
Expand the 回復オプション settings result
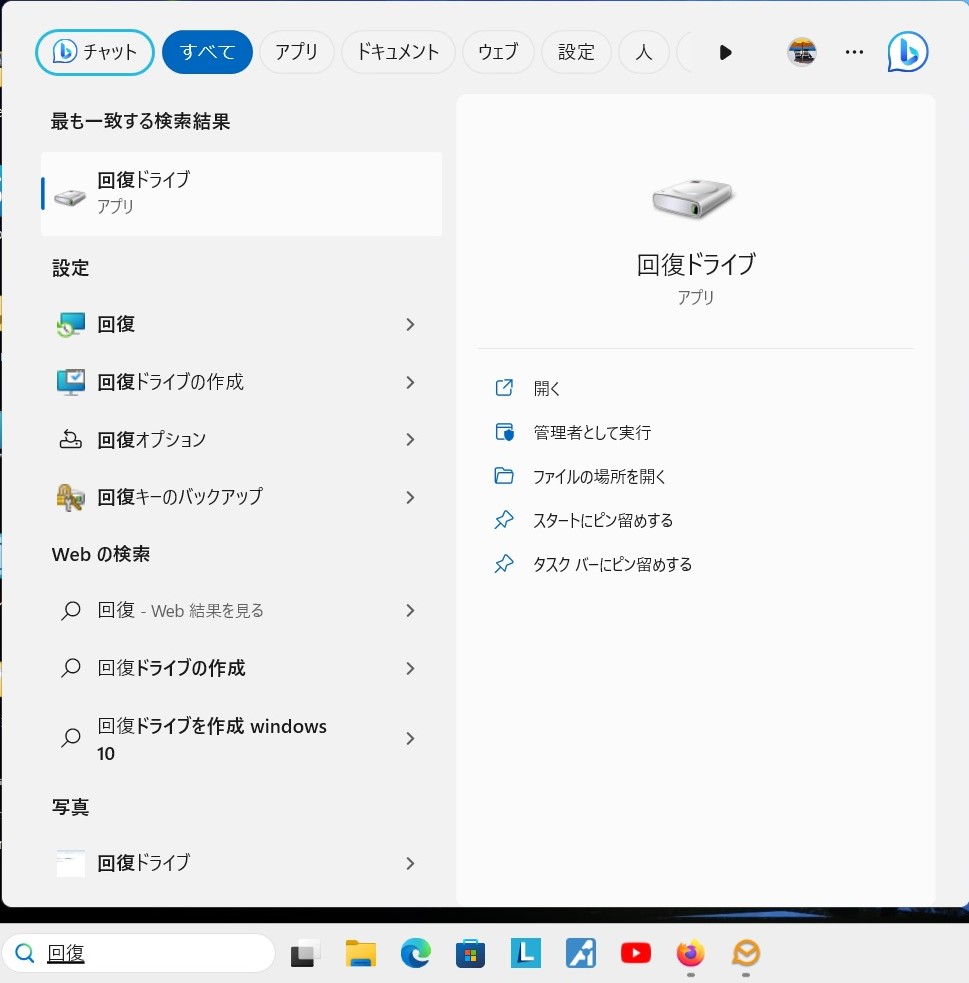click(x=410, y=440)
